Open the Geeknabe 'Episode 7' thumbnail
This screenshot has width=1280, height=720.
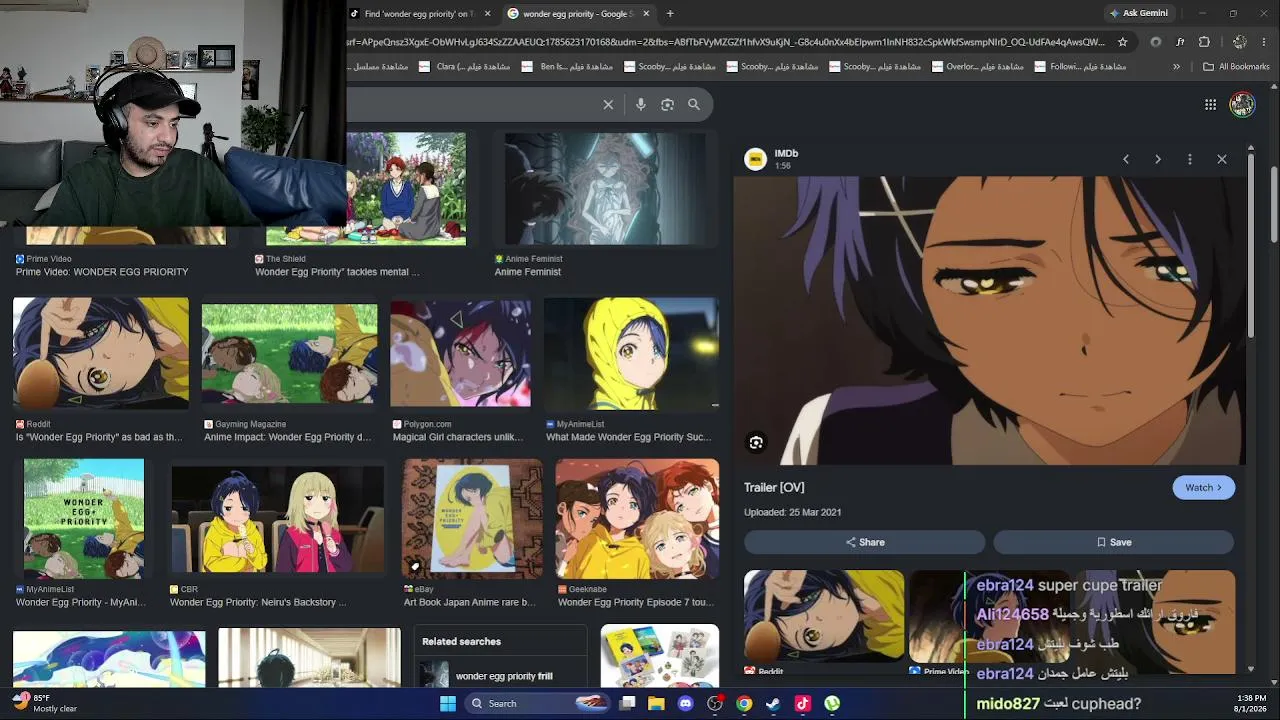[x=637, y=519]
